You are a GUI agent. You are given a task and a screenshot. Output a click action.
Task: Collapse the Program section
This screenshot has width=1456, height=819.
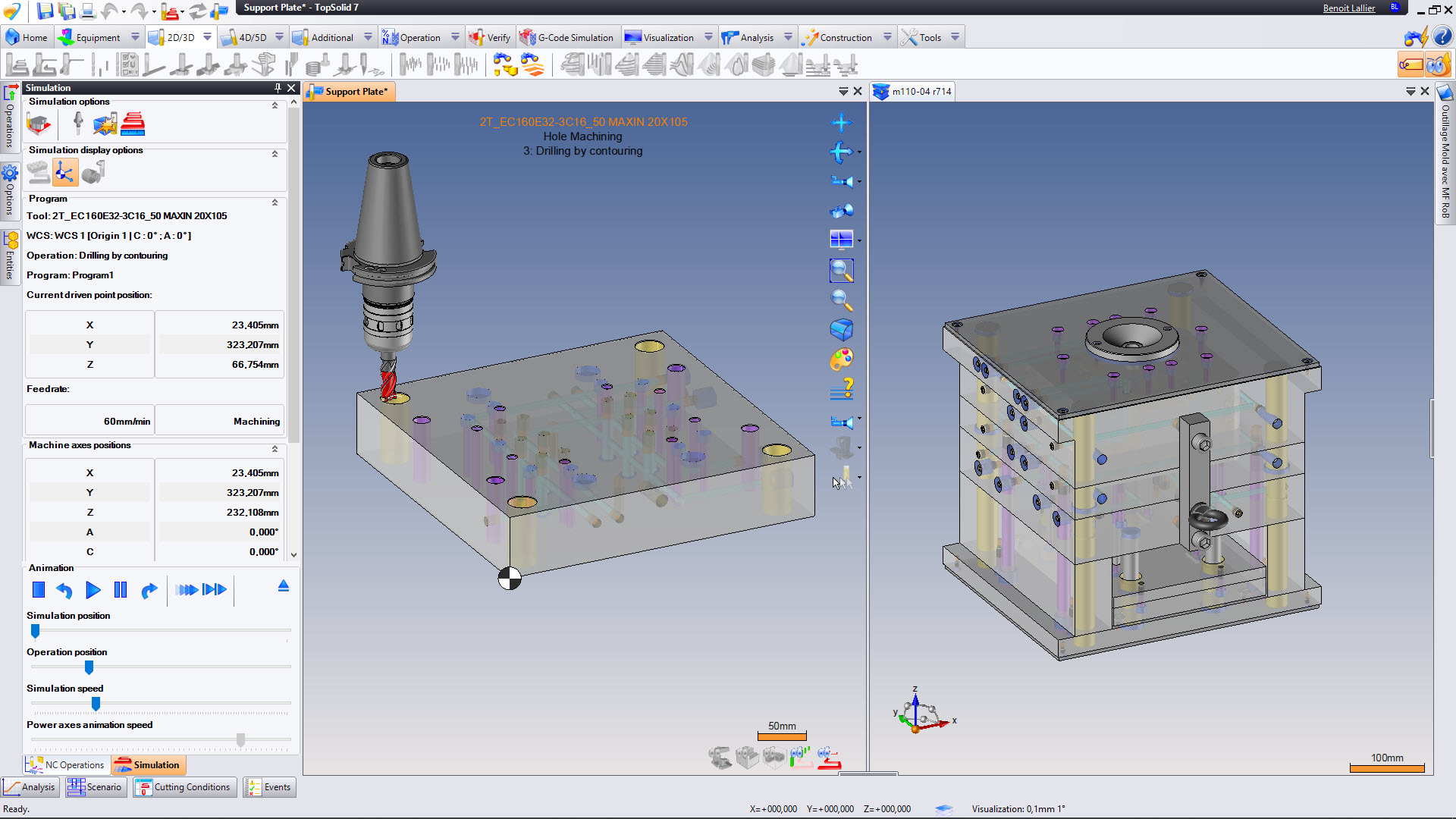(x=275, y=202)
